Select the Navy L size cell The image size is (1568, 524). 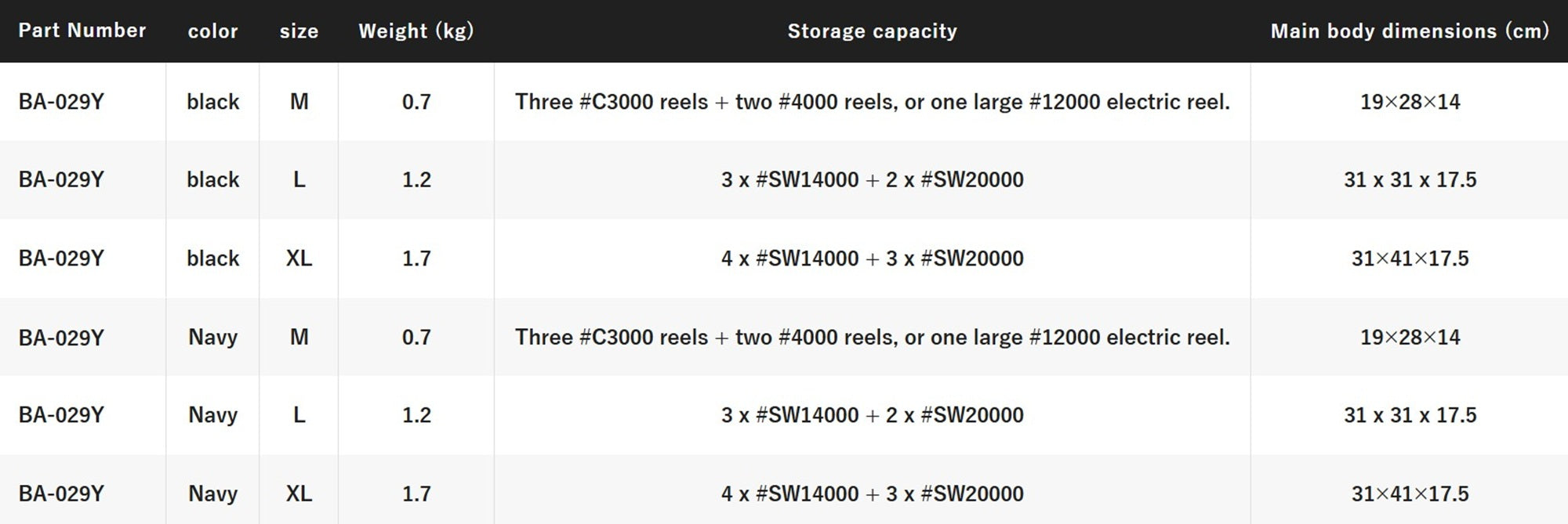[x=299, y=415]
